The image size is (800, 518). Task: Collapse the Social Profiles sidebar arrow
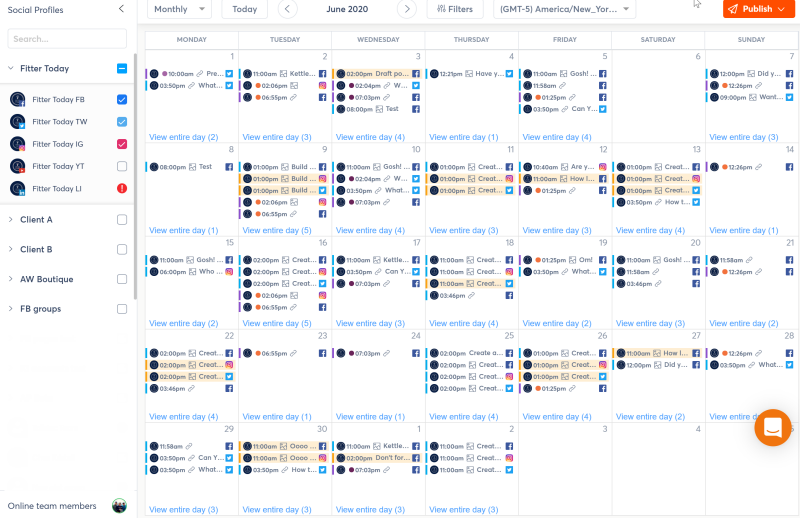click(121, 9)
